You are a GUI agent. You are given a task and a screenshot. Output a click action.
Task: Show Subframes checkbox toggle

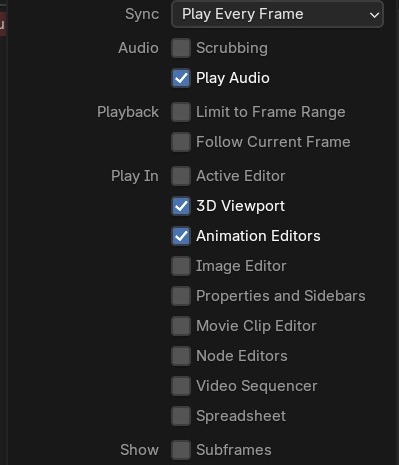pyautogui.click(x=181, y=450)
